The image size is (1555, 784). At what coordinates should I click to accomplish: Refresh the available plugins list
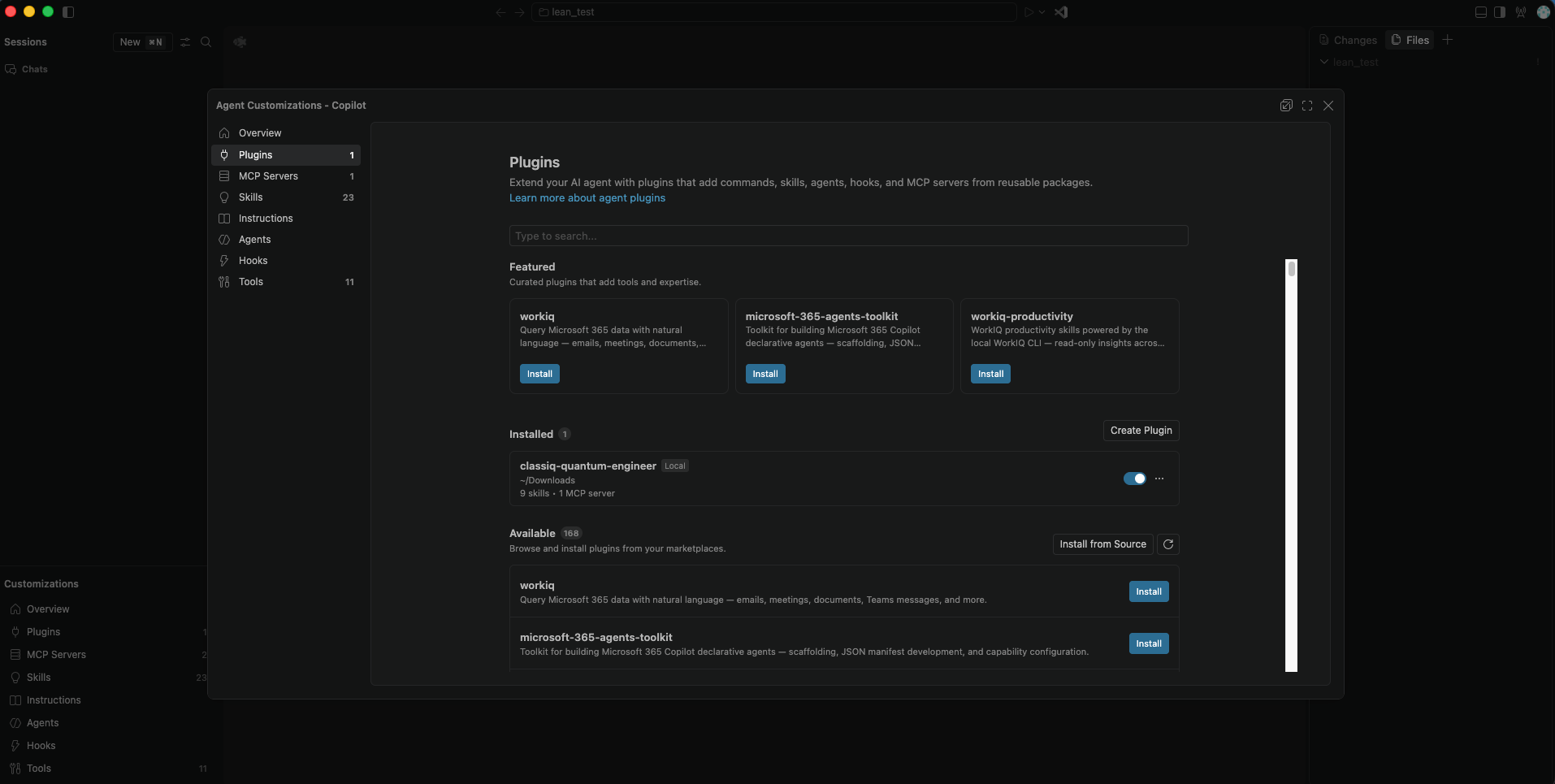[x=1168, y=544]
